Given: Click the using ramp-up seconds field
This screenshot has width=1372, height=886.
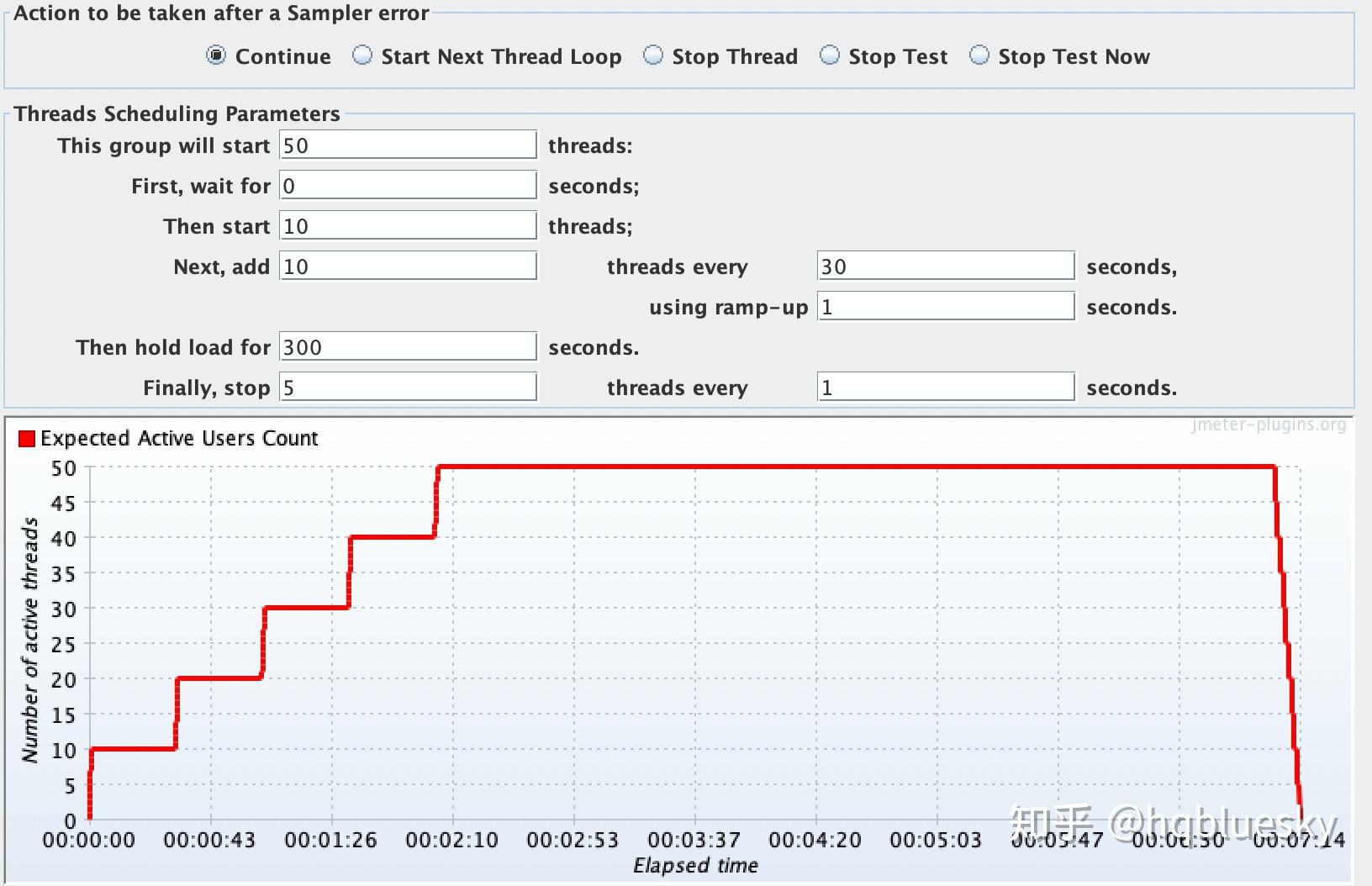Looking at the screenshot, I should [945, 306].
